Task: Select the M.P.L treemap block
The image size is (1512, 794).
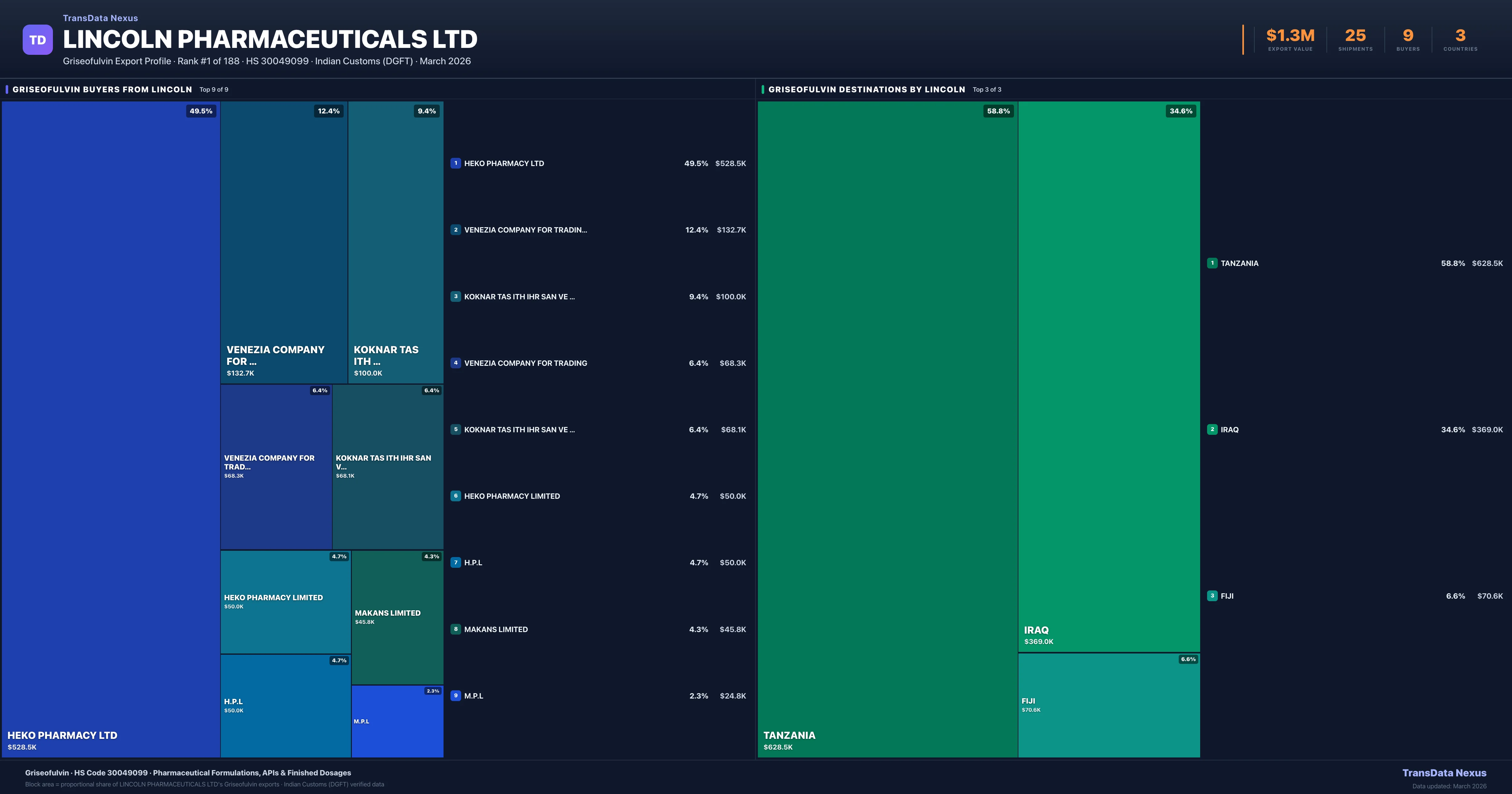Action: pyautogui.click(x=397, y=721)
